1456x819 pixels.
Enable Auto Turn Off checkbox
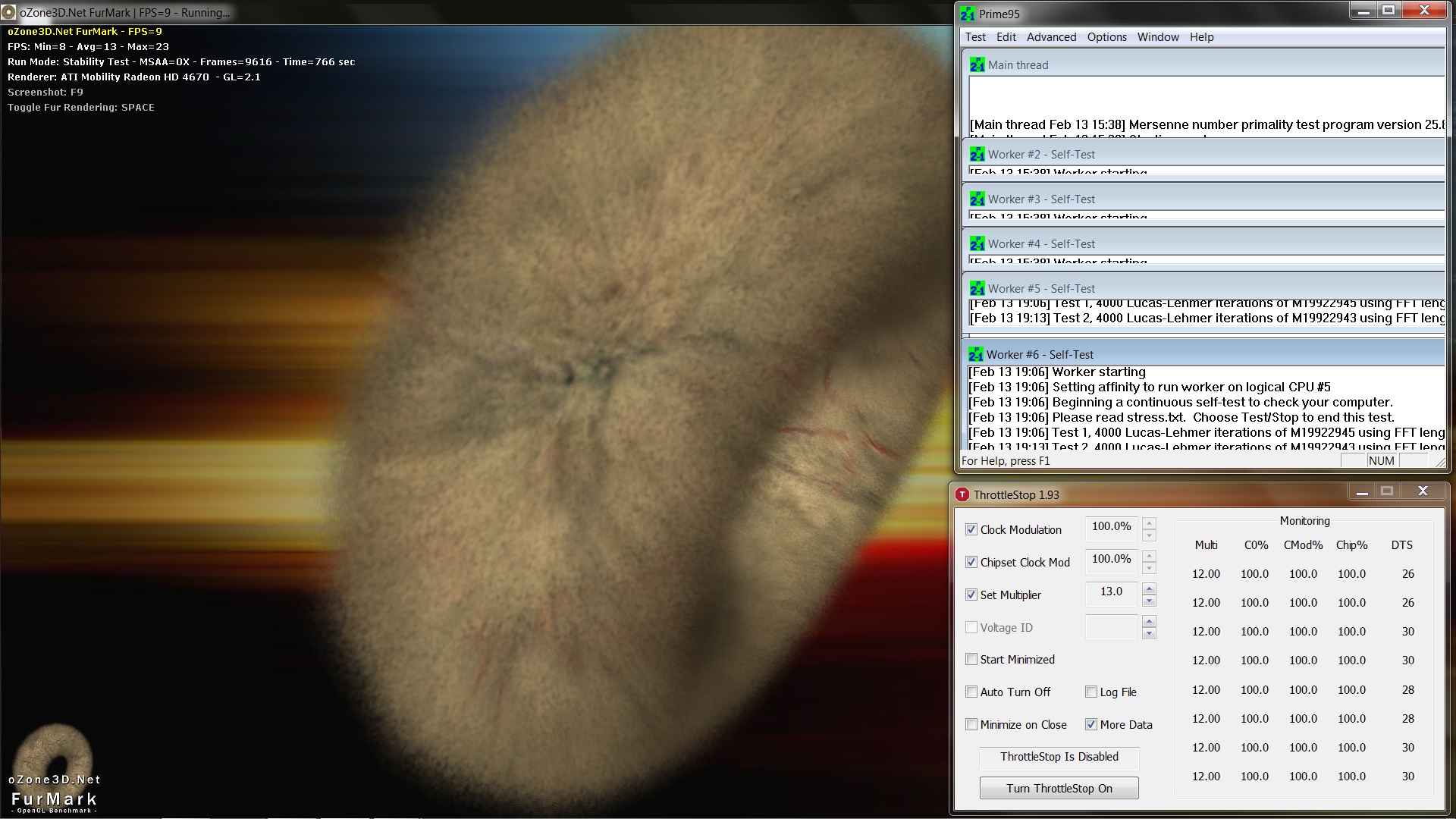tap(971, 692)
